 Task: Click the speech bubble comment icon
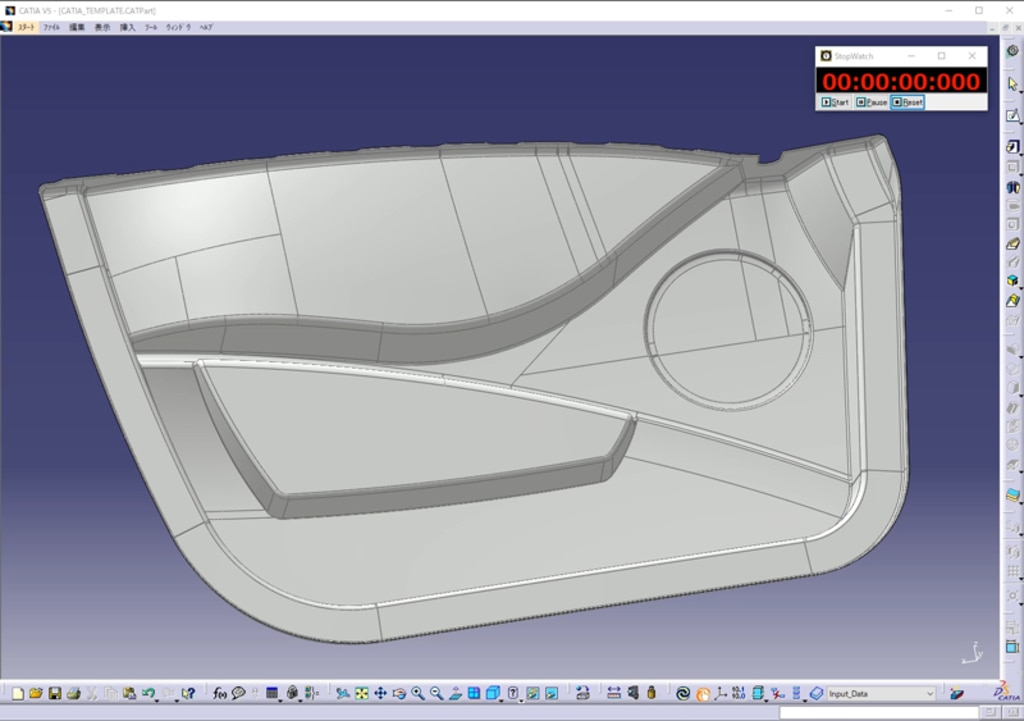pos(238,694)
